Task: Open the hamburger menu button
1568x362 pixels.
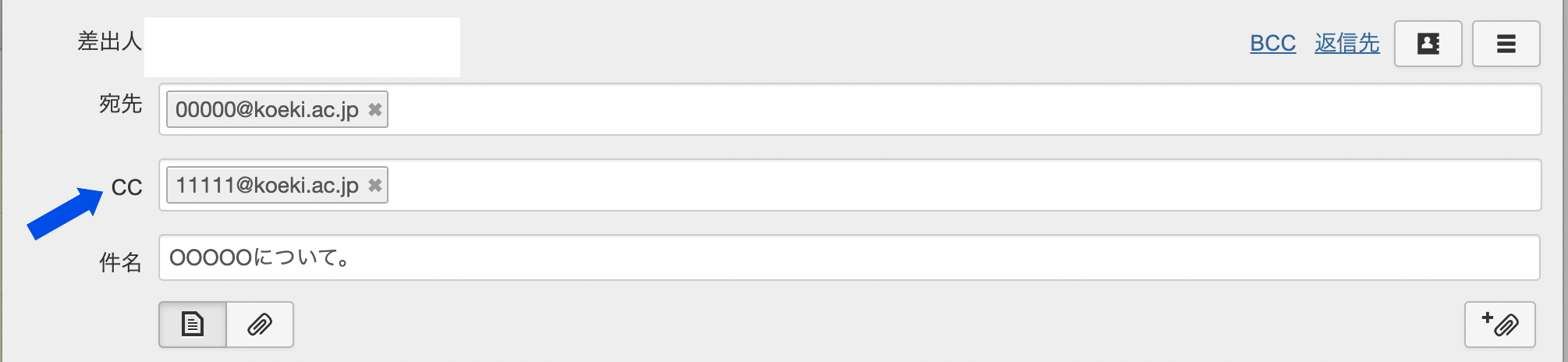Action: click(1506, 44)
